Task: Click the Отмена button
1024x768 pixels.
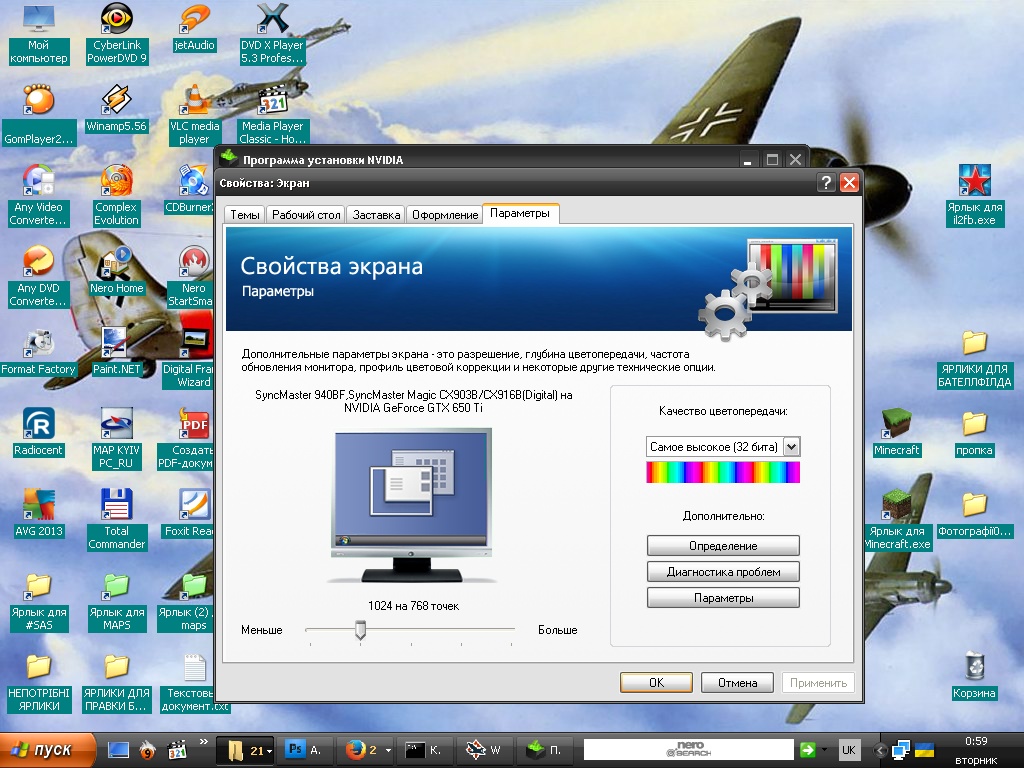Action: 737,682
